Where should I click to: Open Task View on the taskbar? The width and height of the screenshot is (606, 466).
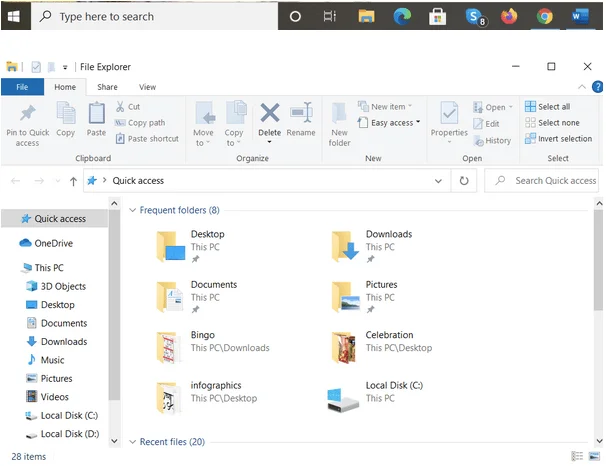pyautogui.click(x=330, y=16)
